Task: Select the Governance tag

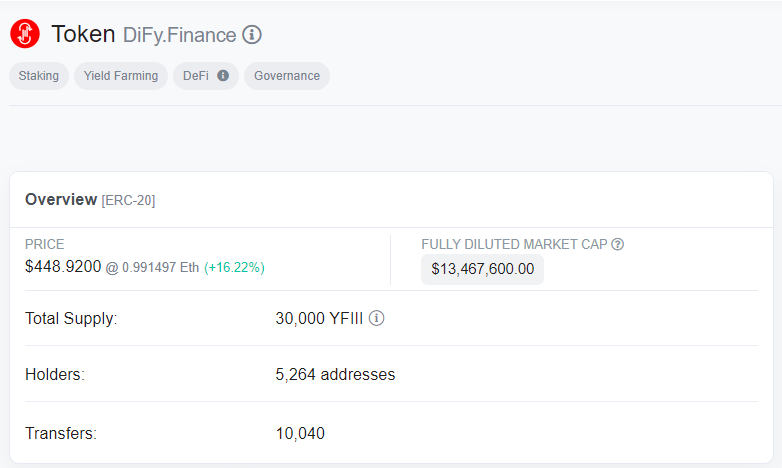Action: (287, 76)
